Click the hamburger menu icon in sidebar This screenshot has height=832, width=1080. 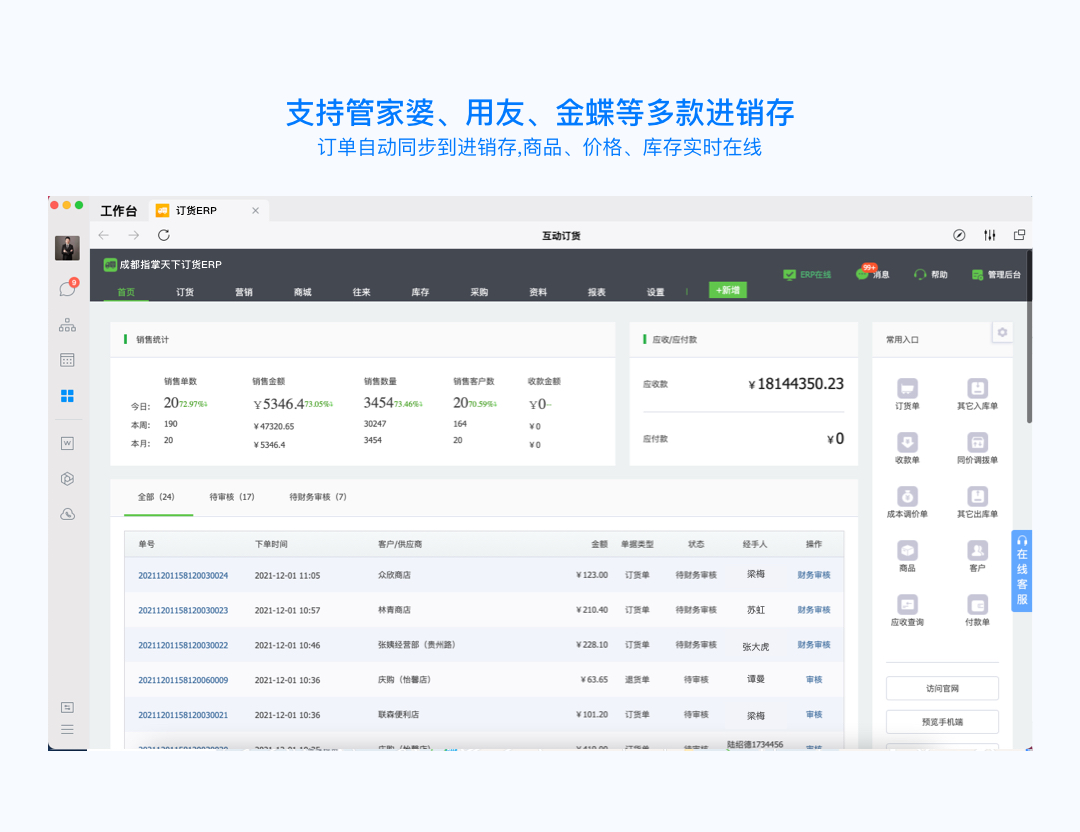point(68,729)
